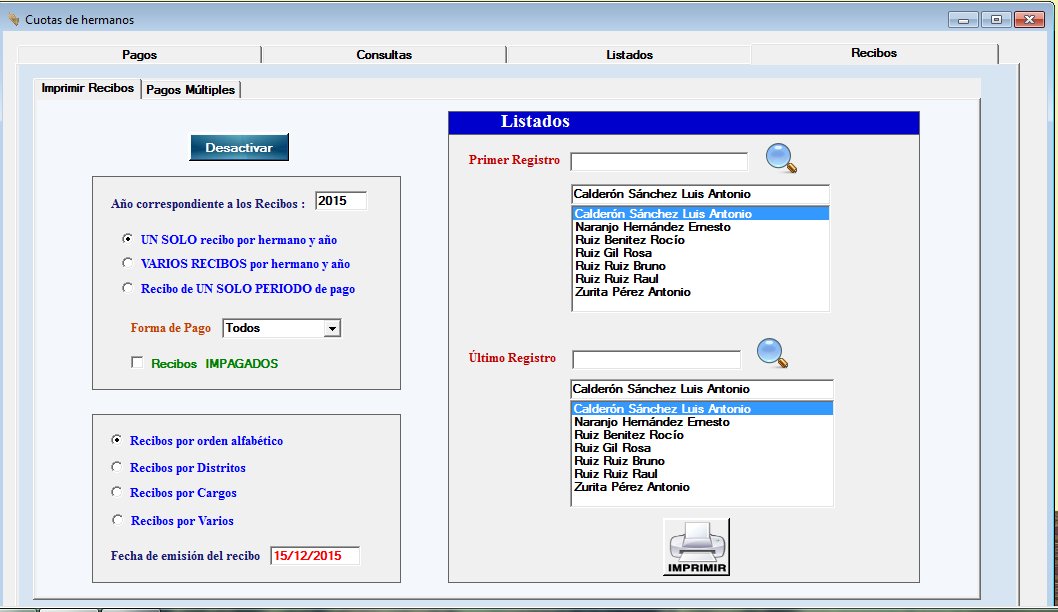The width and height of the screenshot is (1058, 612).
Task: Select Naranjo Hernández Ernesto in Primer Registro list
Action: click(652, 227)
